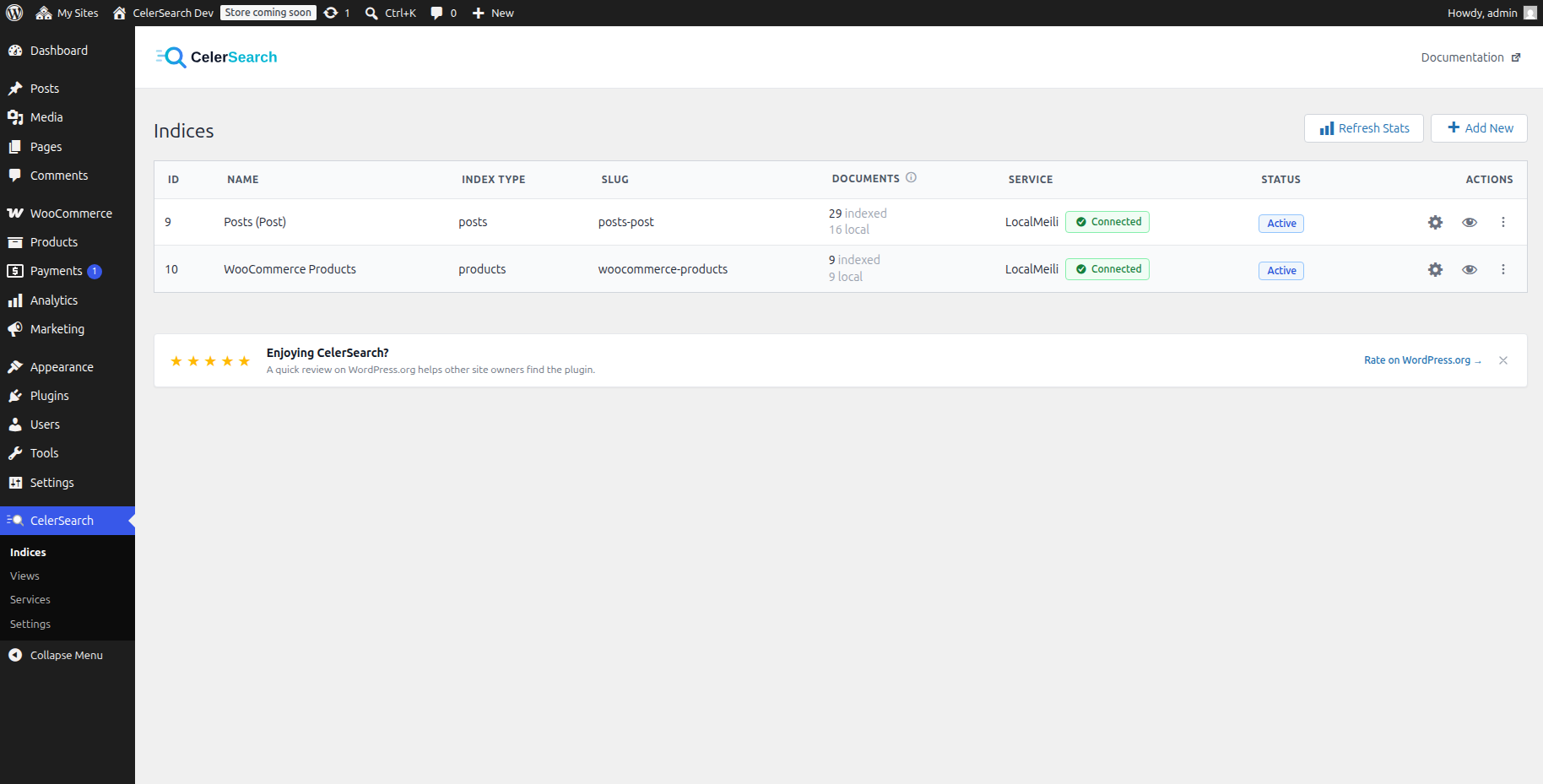The height and width of the screenshot is (784, 1543).
Task: Open My Sites in admin bar
Action: coord(68,13)
